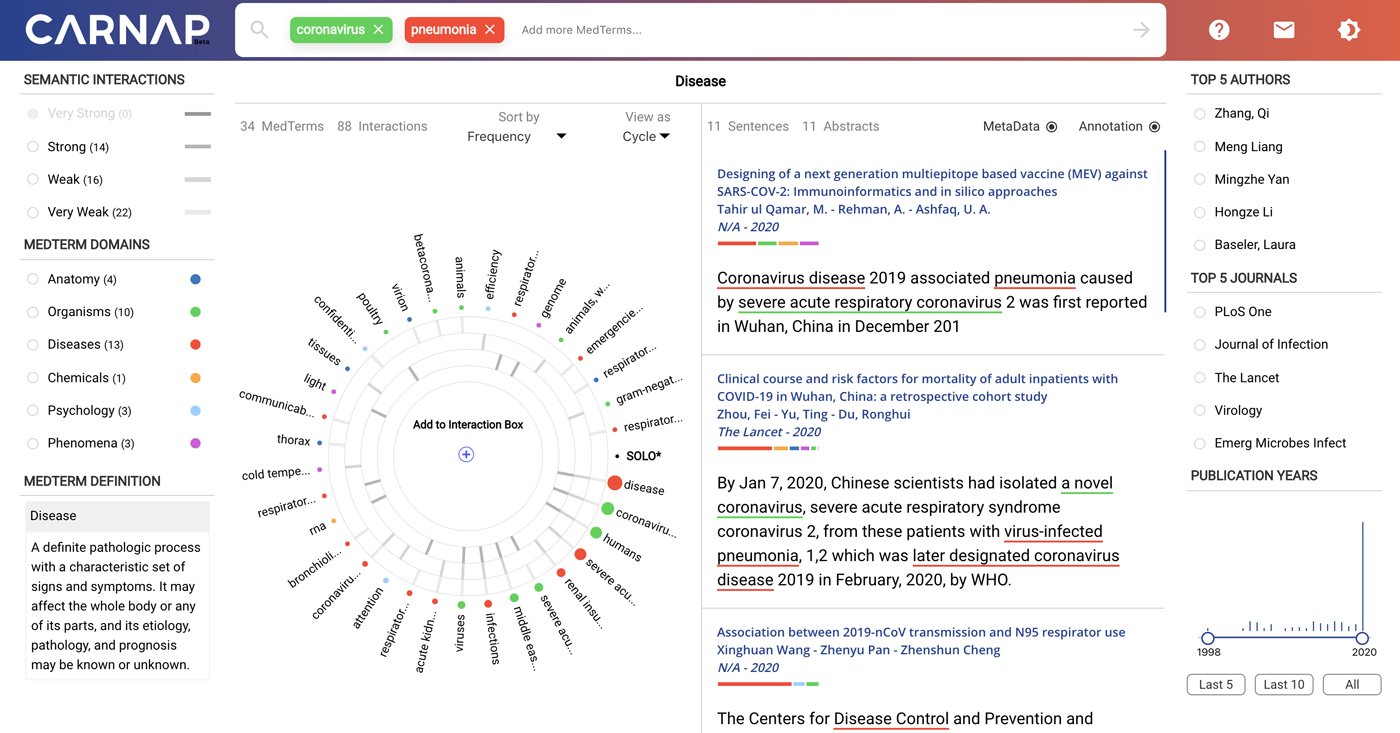Click the 11 Sentences label
The height and width of the screenshot is (733, 1400).
[748, 127]
